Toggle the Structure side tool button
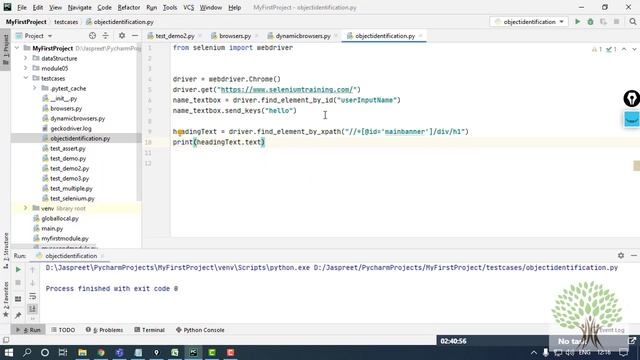 click(x=6, y=250)
